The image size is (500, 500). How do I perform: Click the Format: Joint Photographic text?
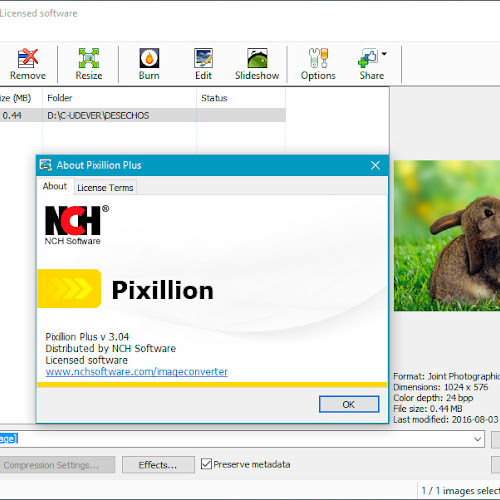(446, 376)
